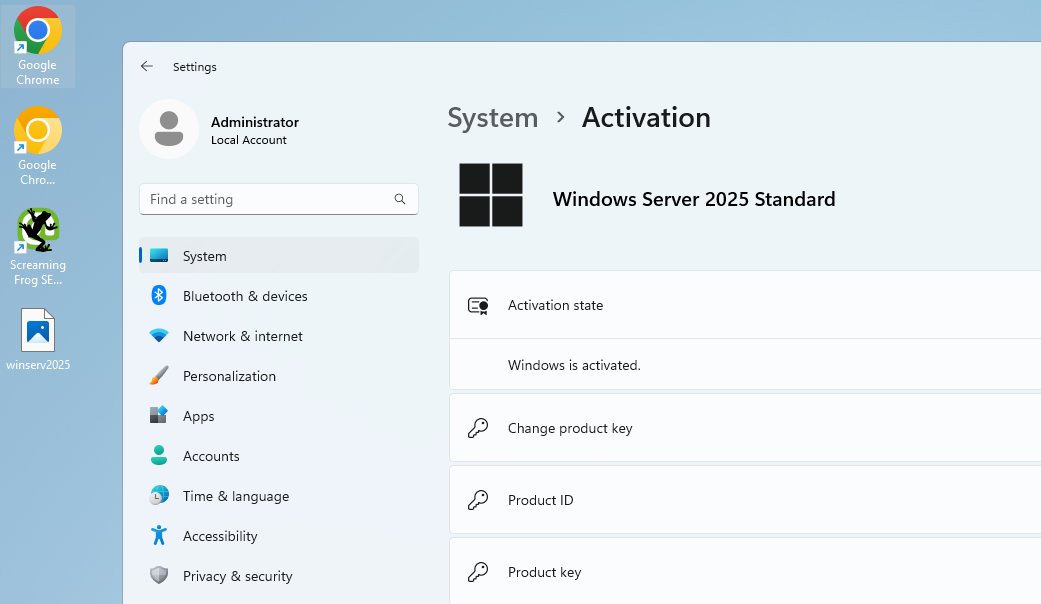Click the Administrator profile avatar
Image resolution: width=1041 pixels, height=604 pixels.
(169, 129)
